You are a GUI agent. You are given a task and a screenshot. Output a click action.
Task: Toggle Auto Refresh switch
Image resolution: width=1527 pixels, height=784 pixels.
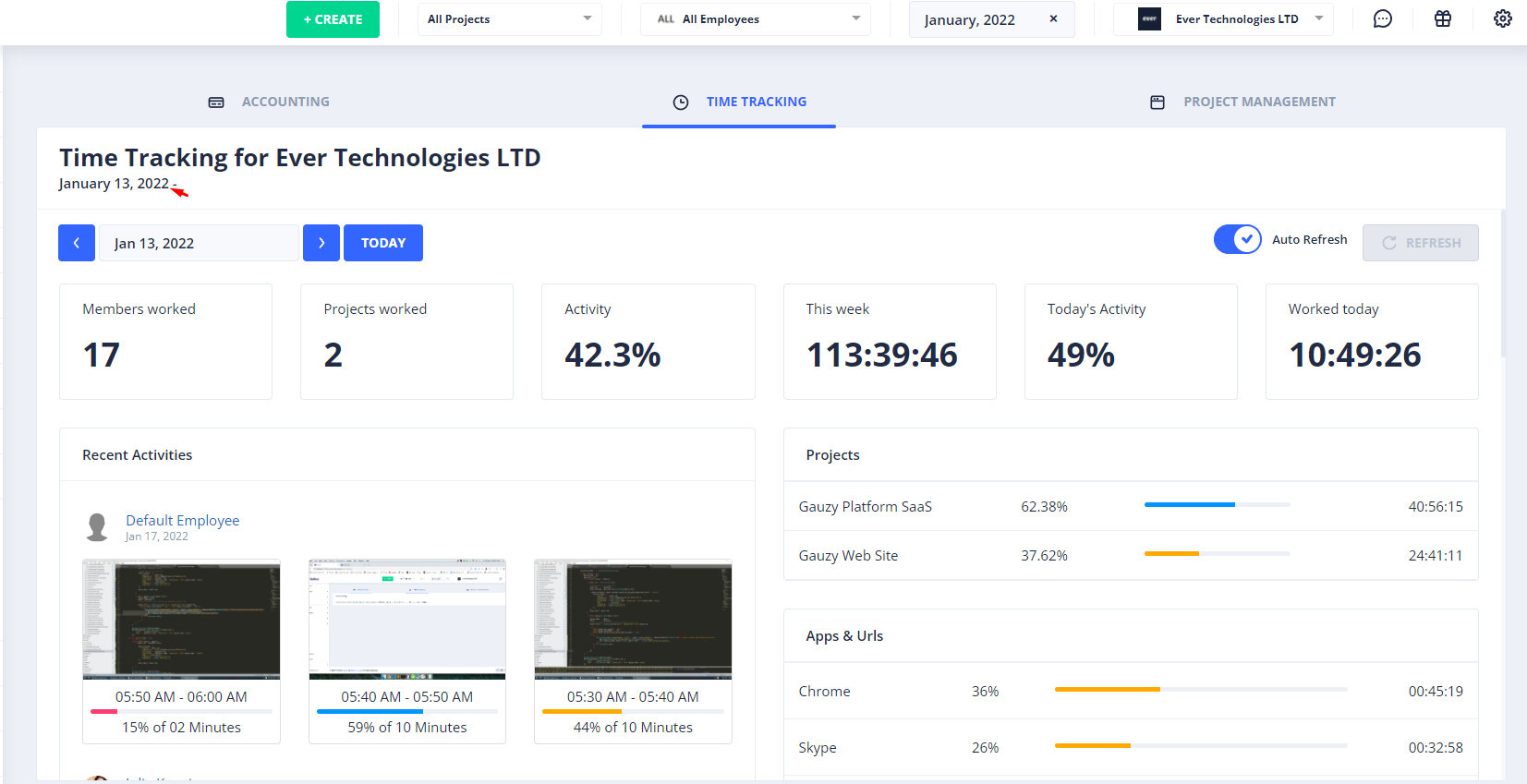[1237, 239]
